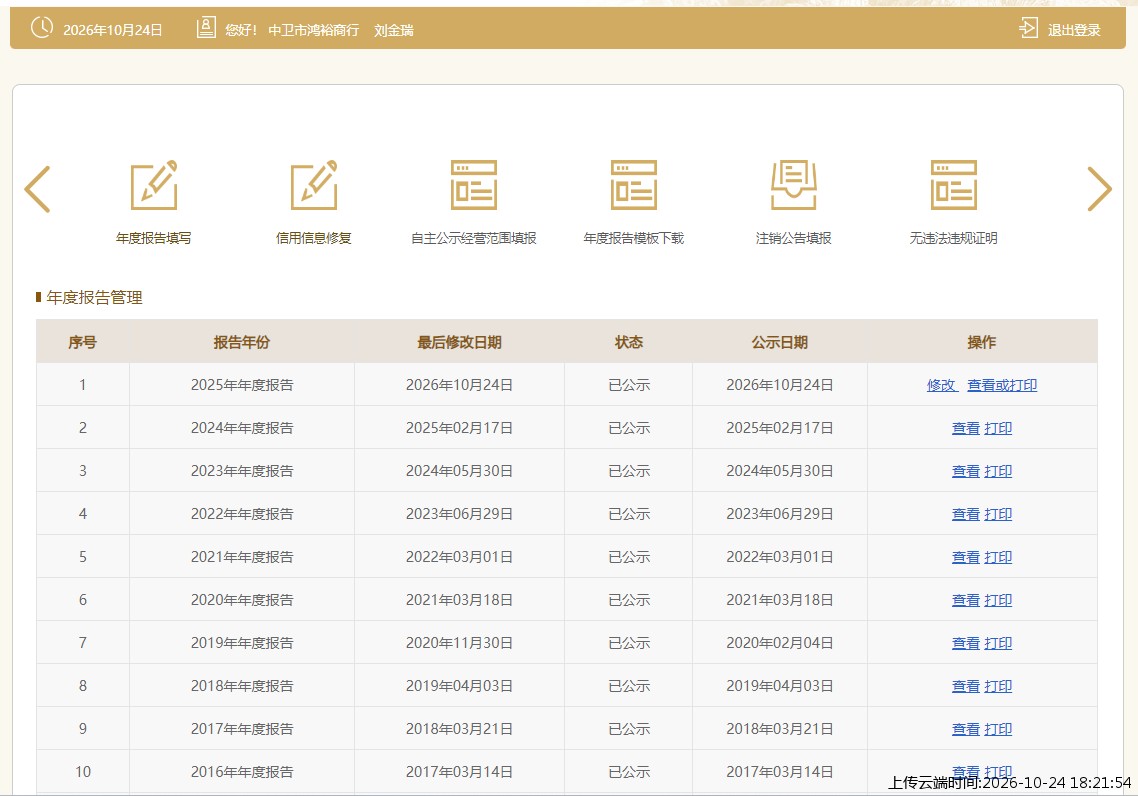Click 修改 for the 2025年年度报告
The image size is (1138, 796).
click(x=941, y=385)
